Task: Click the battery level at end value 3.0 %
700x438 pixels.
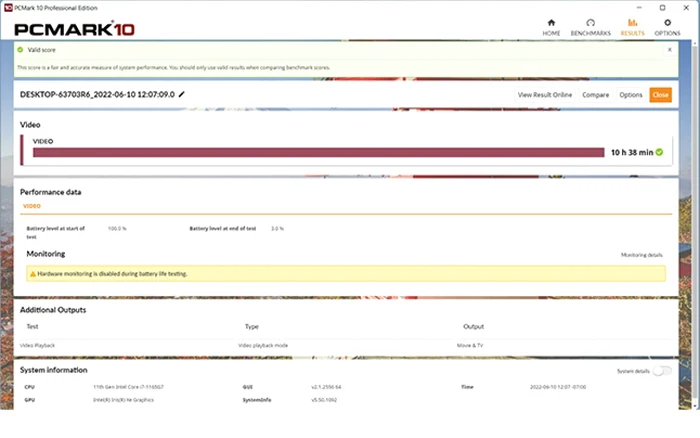Action: [x=277, y=228]
